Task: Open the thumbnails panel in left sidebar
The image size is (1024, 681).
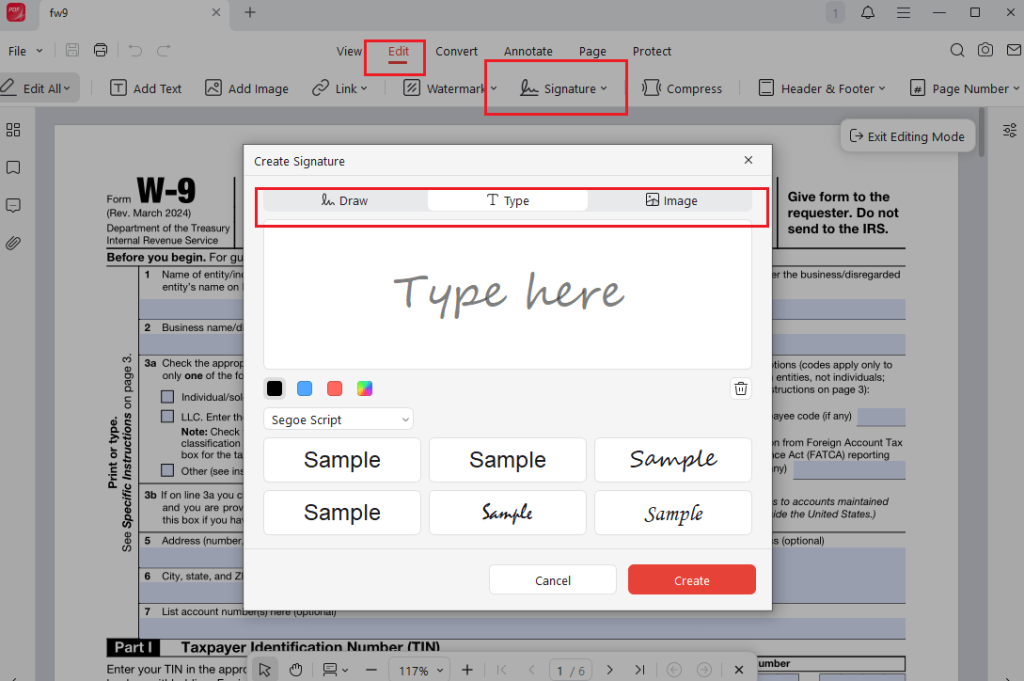Action: tap(13, 130)
